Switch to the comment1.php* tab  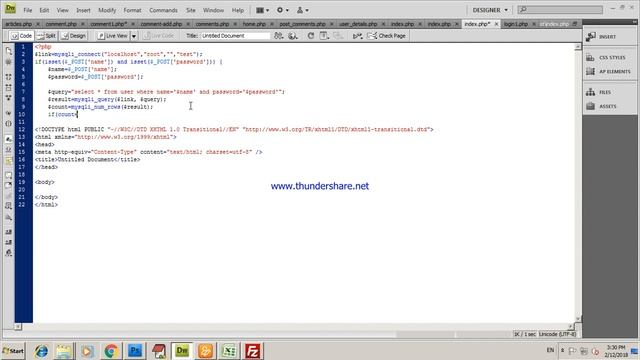(x=109, y=24)
